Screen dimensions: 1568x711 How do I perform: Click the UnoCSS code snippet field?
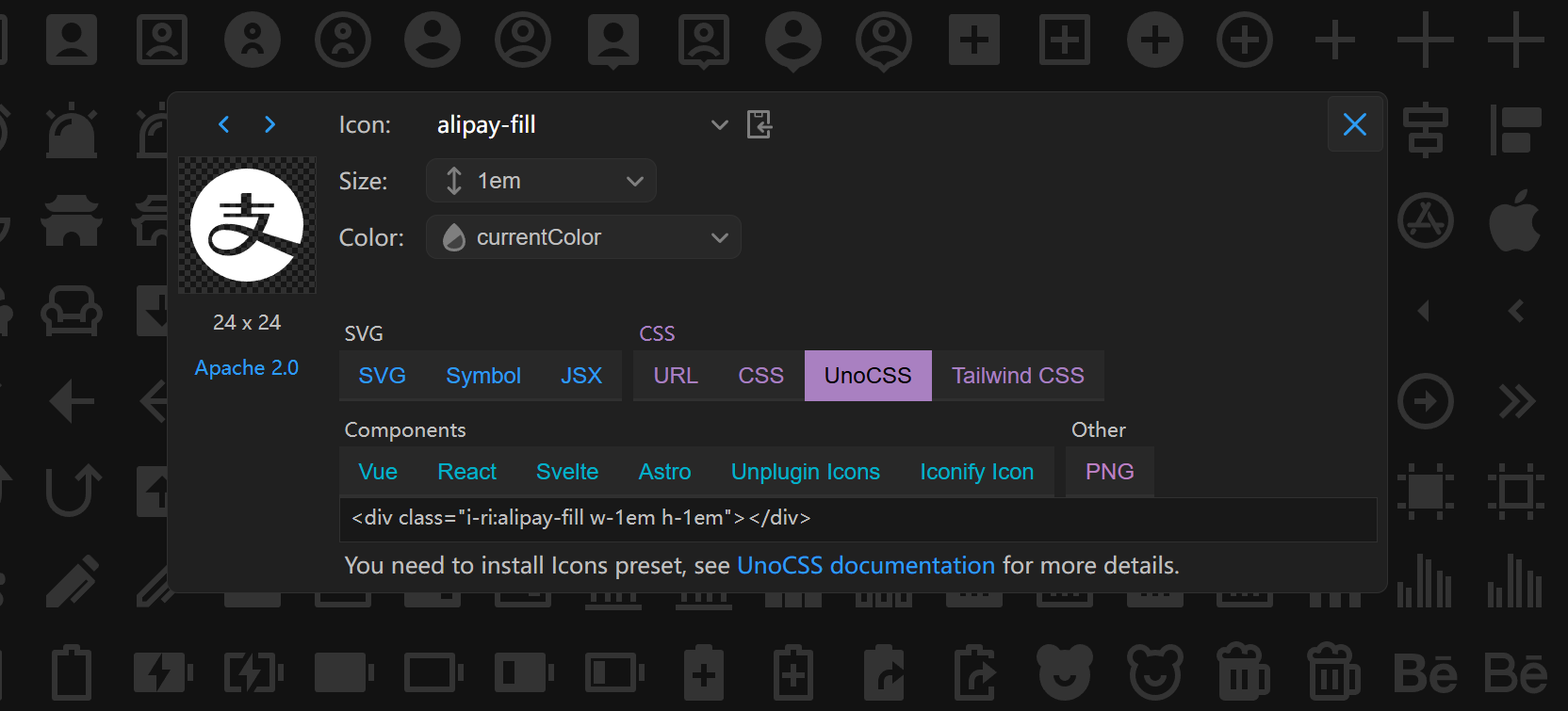click(x=857, y=518)
